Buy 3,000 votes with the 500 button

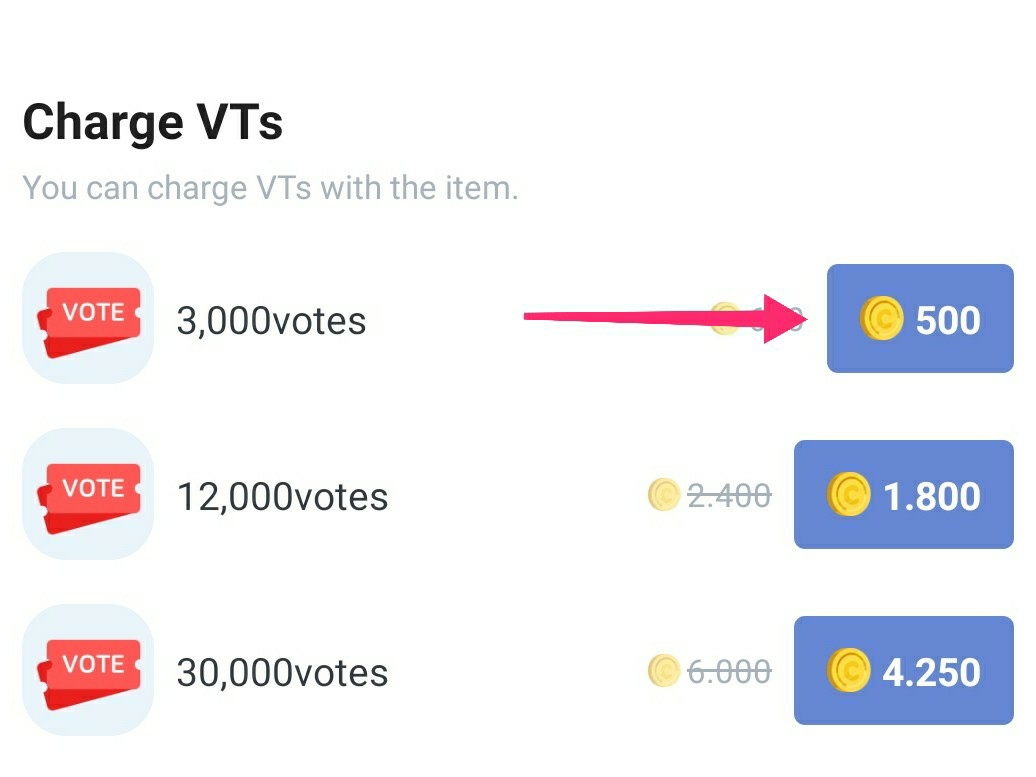[920, 319]
